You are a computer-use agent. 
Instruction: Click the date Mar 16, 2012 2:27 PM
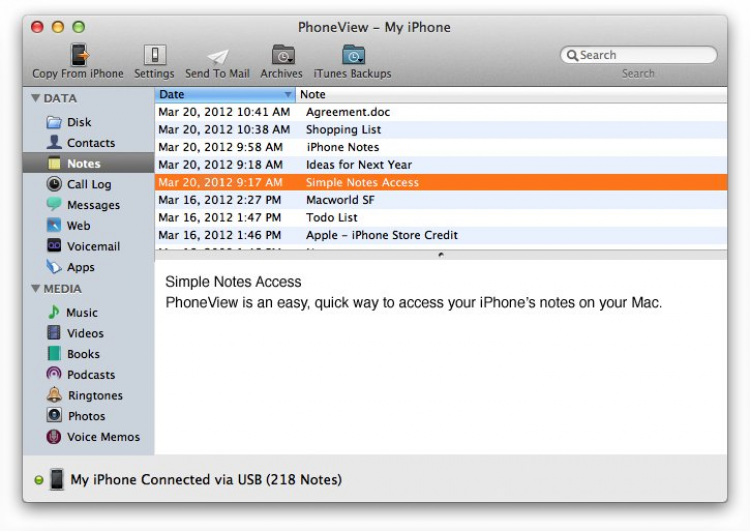pos(220,200)
